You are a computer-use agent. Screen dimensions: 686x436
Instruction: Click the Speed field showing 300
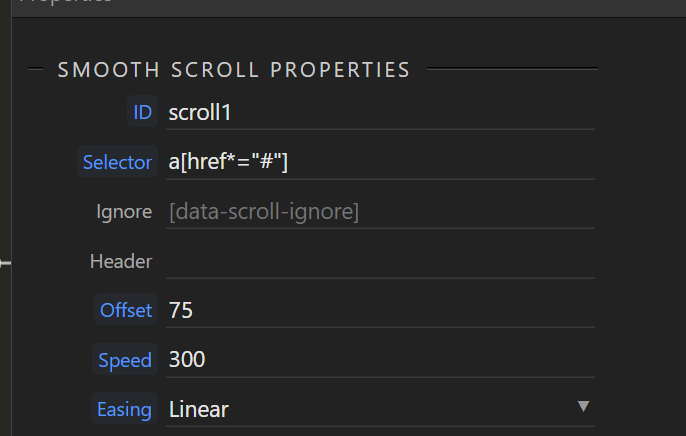pyautogui.click(x=380, y=360)
